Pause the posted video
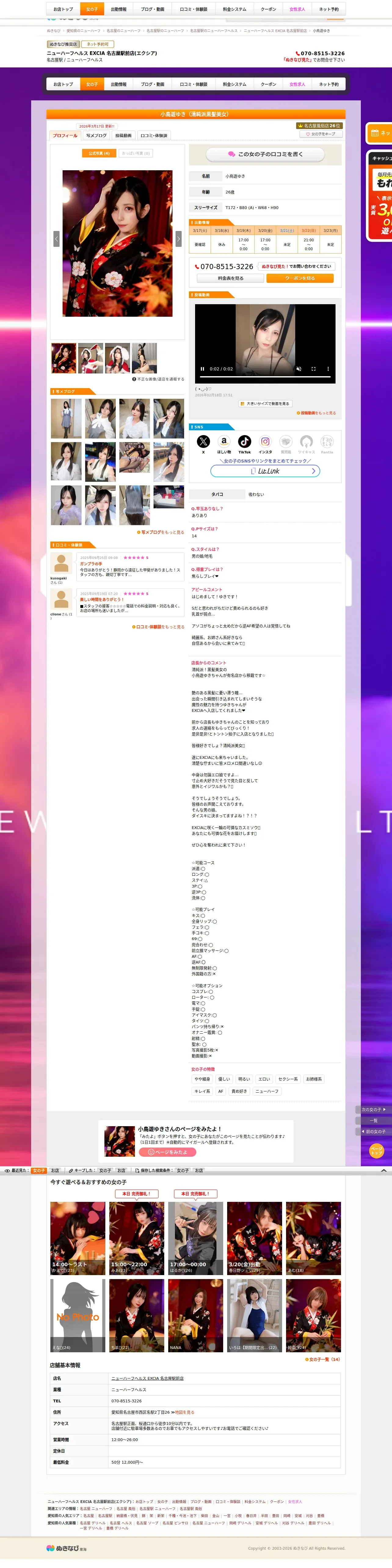 [203, 369]
